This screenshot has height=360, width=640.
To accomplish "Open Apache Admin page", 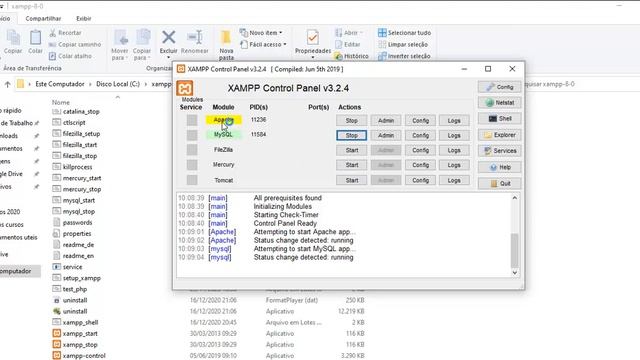I will click(386, 120).
